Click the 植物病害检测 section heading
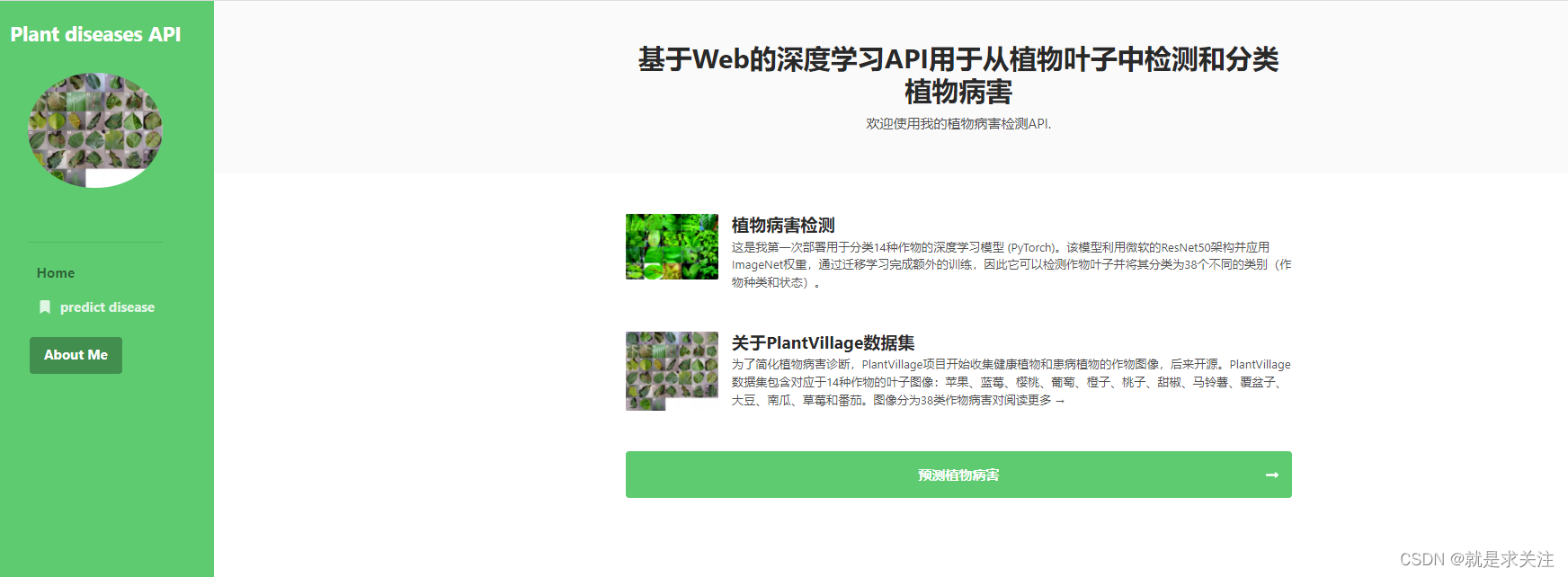The width and height of the screenshot is (1568, 577). tap(783, 226)
